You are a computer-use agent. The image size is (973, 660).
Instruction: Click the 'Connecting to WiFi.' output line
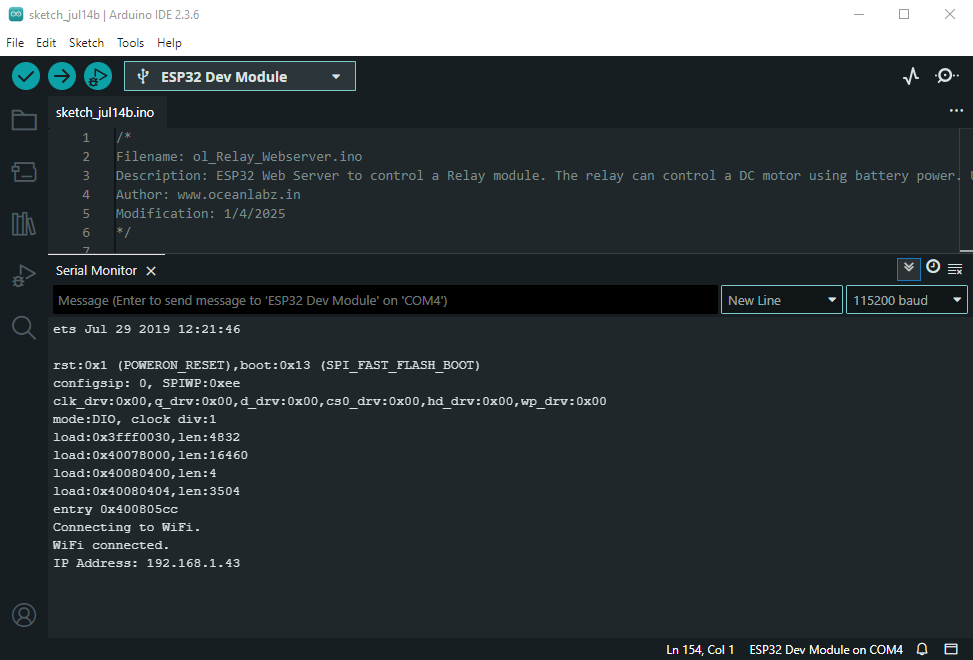[127, 527]
